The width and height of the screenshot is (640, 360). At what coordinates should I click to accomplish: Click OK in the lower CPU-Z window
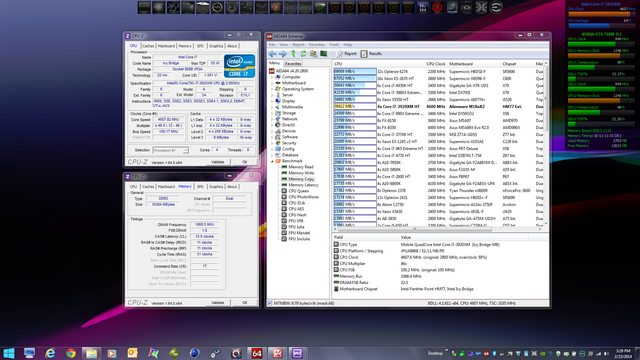pyautogui.click(x=244, y=303)
